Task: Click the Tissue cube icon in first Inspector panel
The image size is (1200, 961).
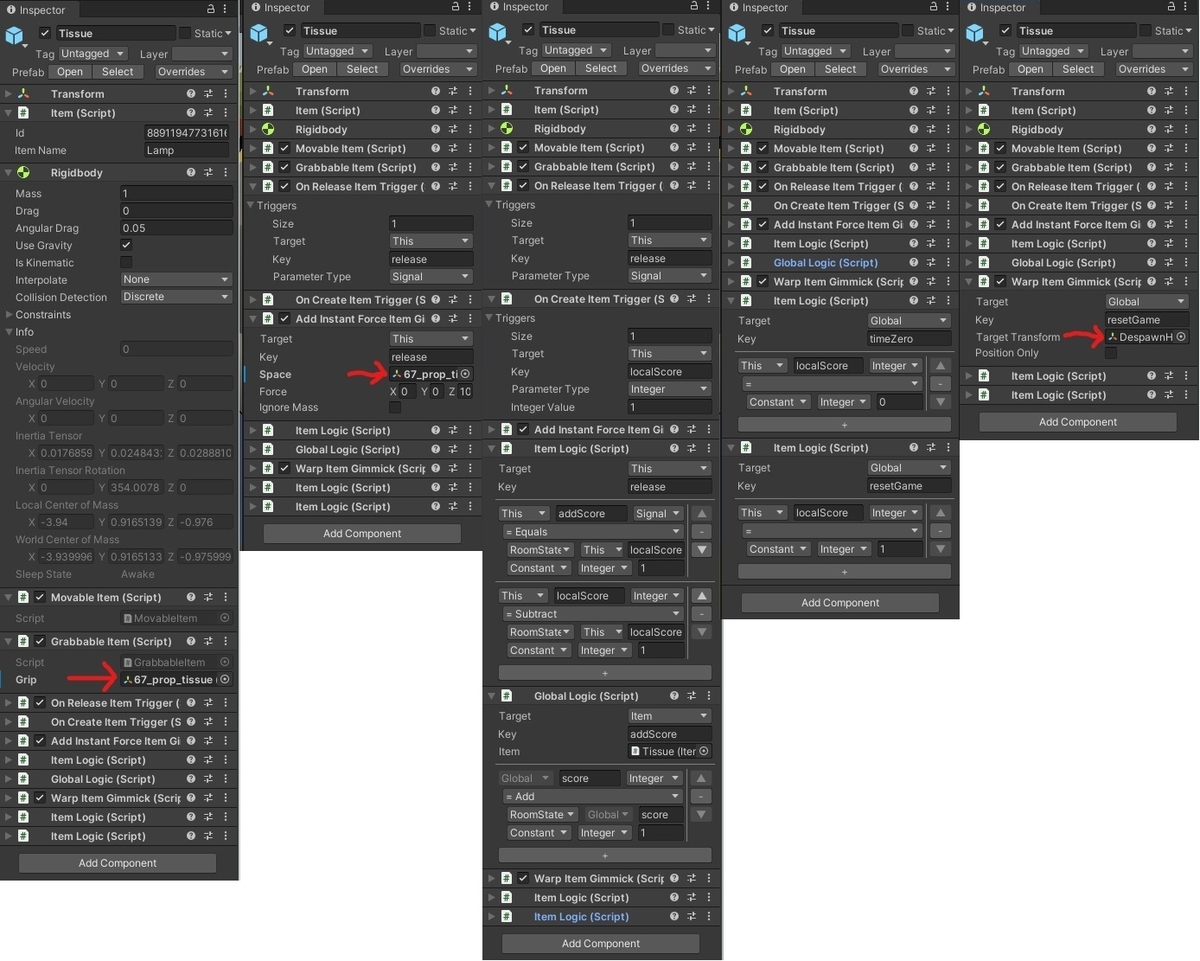Action: click(16, 35)
